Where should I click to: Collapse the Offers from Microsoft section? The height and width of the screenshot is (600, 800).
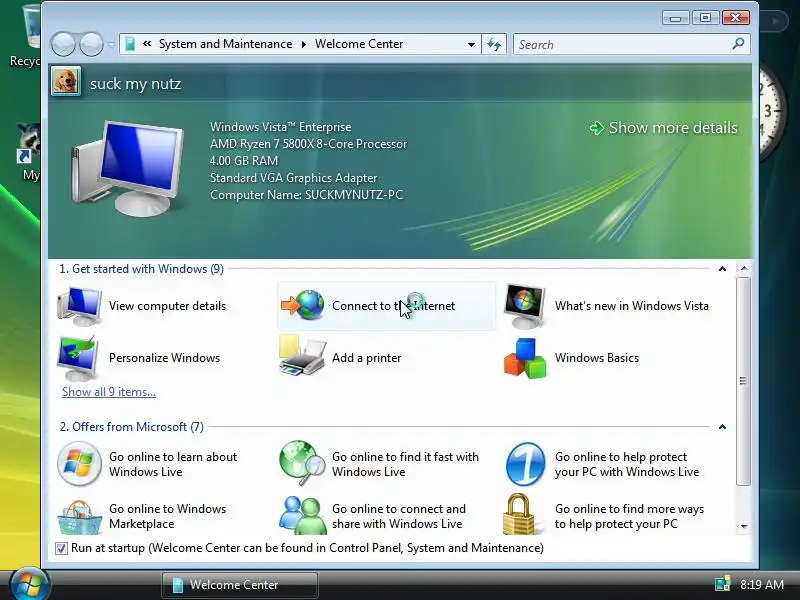tap(722, 427)
